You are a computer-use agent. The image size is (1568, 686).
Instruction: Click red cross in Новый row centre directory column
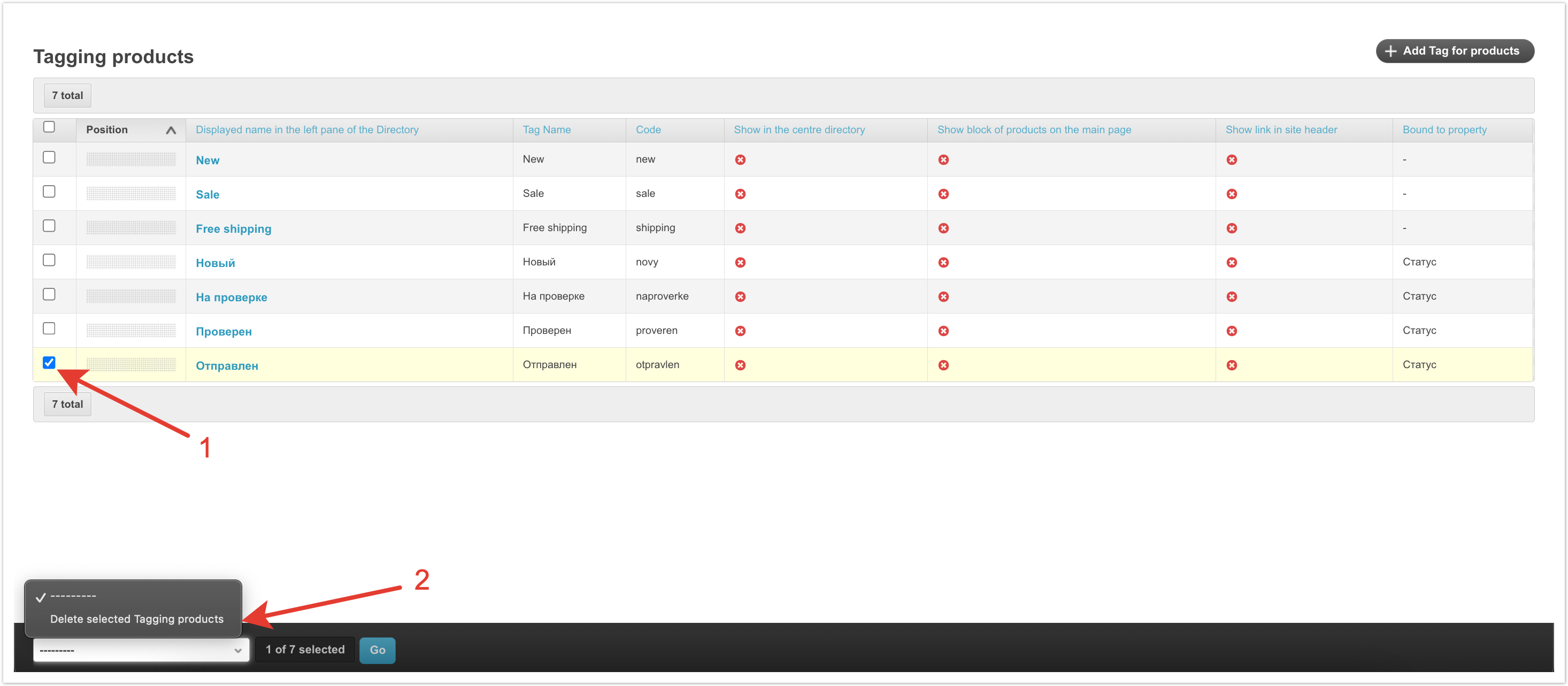[740, 263]
